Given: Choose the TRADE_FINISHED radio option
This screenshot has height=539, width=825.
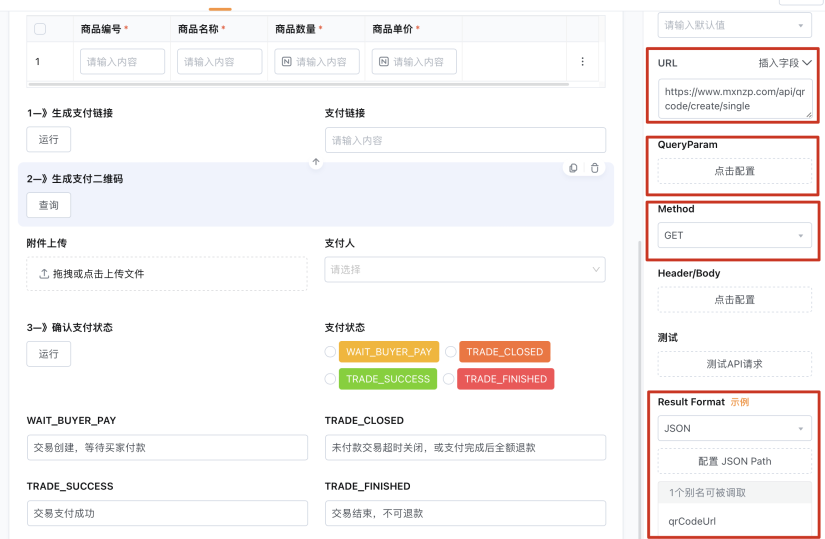Looking at the screenshot, I should click(x=448, y=379).
